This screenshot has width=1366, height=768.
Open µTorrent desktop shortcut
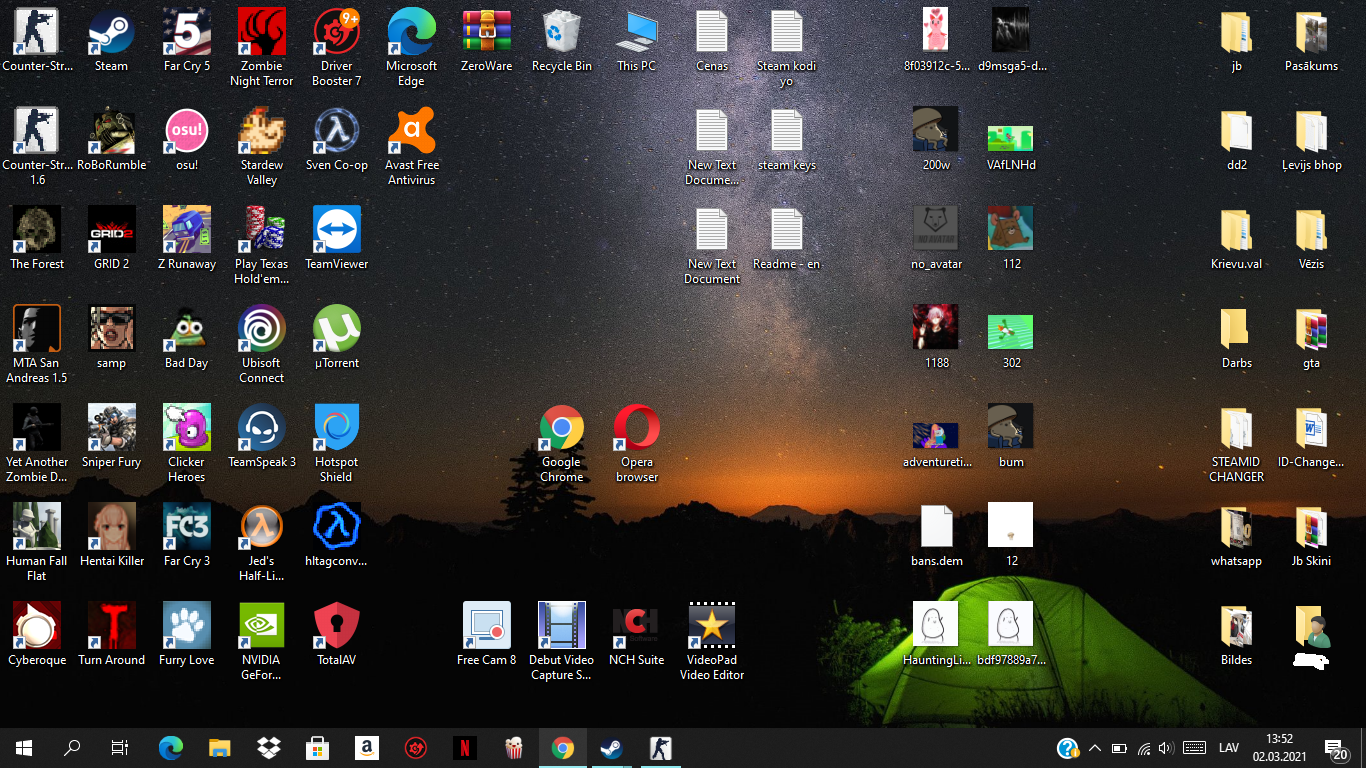click(337, 338)
